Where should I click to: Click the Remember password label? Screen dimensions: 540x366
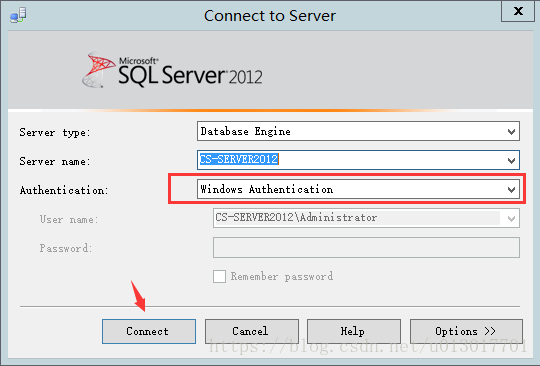pyautogui.click(x=282, y=276)
